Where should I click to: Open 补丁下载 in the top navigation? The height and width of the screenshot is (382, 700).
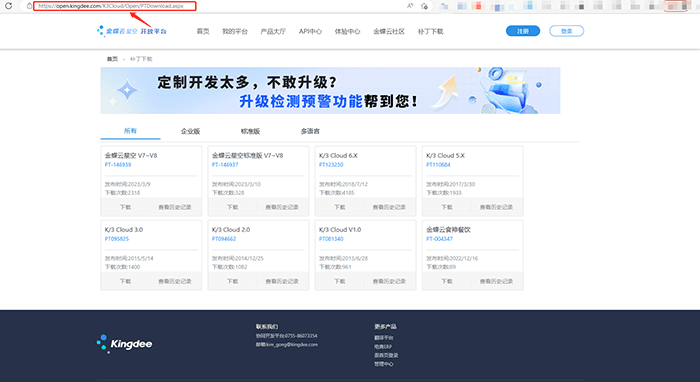coord(430,31)
